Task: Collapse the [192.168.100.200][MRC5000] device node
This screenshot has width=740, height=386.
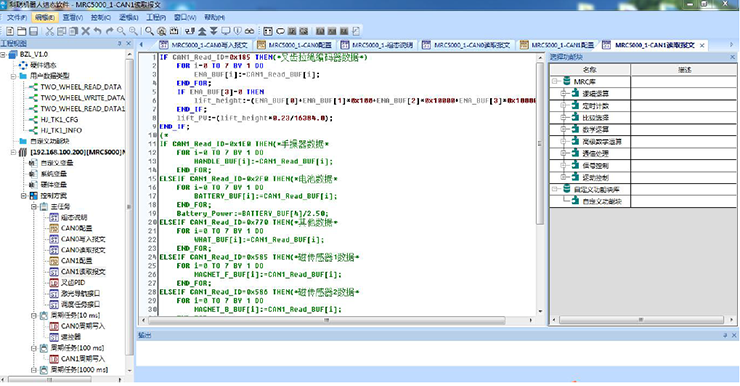Action: 13,152
